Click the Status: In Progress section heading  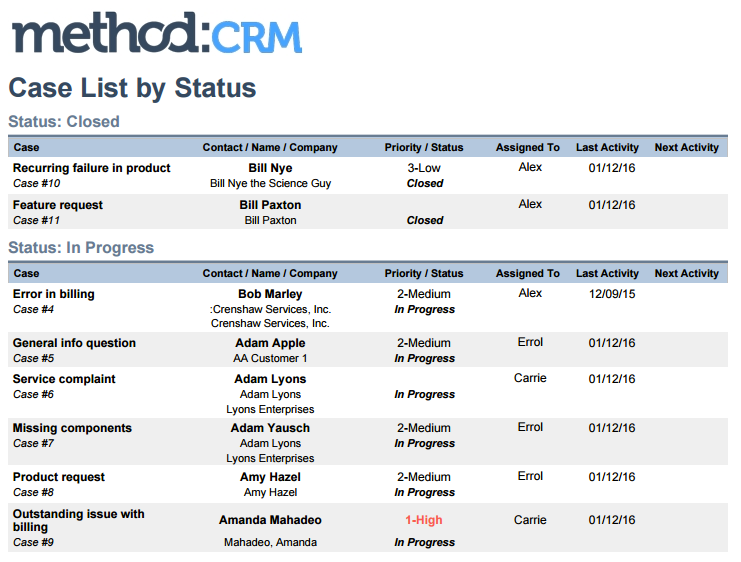81,248
